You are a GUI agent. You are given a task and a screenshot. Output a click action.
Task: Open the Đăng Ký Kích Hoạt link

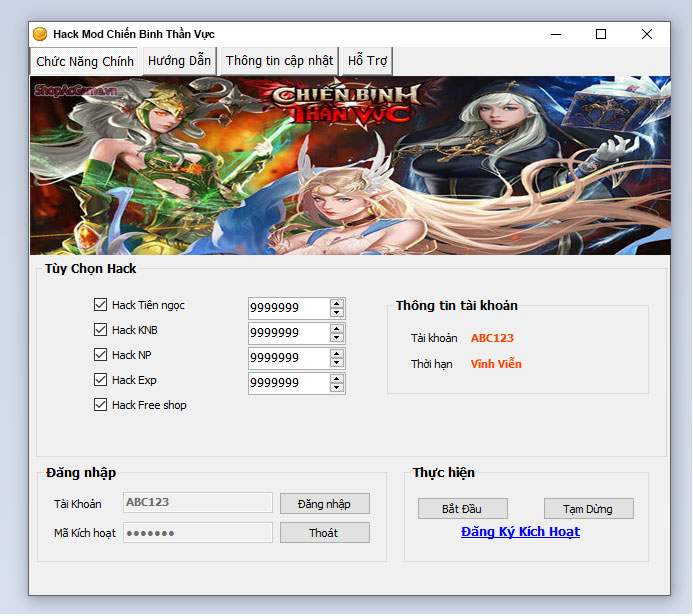[520, 532]
